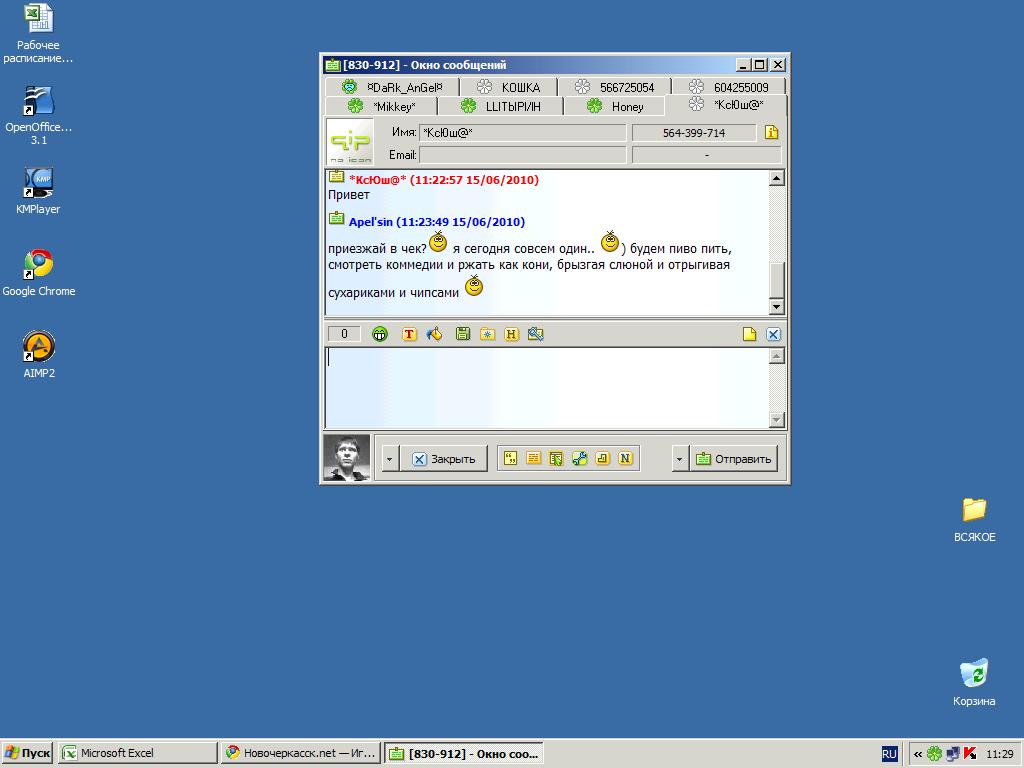This screenshot has width=1024, height=768.
Task: Click [830-912] Окно сообщений taskbar button
Action: (464, 753)
